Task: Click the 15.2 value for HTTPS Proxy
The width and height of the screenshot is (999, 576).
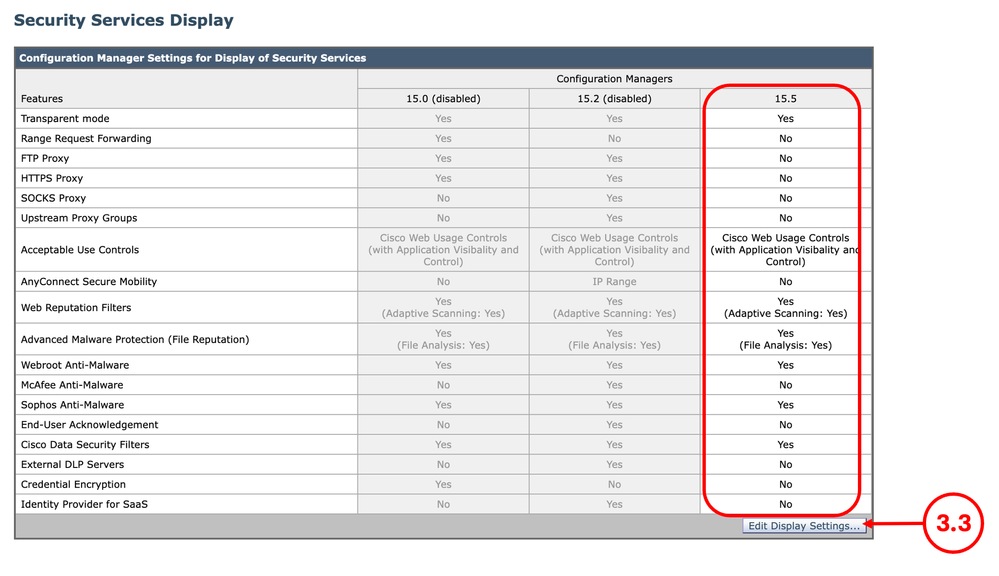Action: point(614,178)
